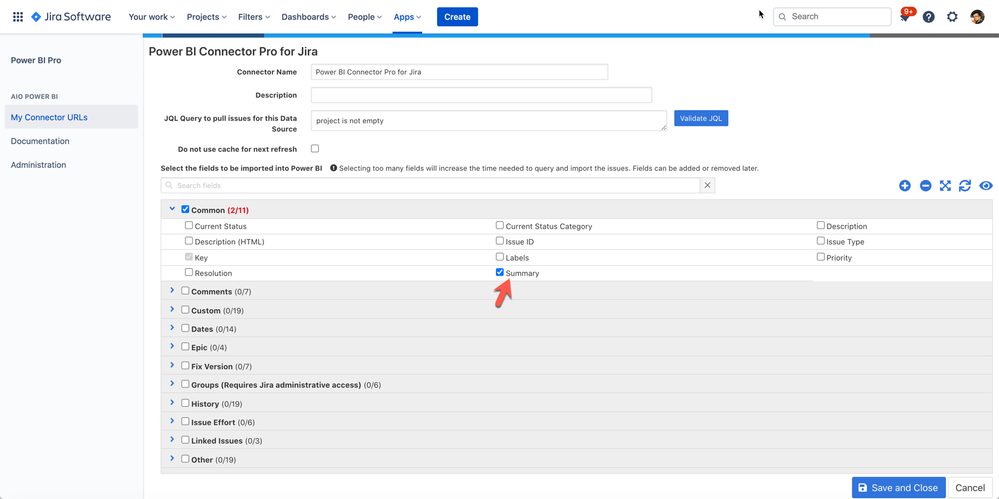
Task: Open the user profile avatar
Action: (x=977, y=17)
